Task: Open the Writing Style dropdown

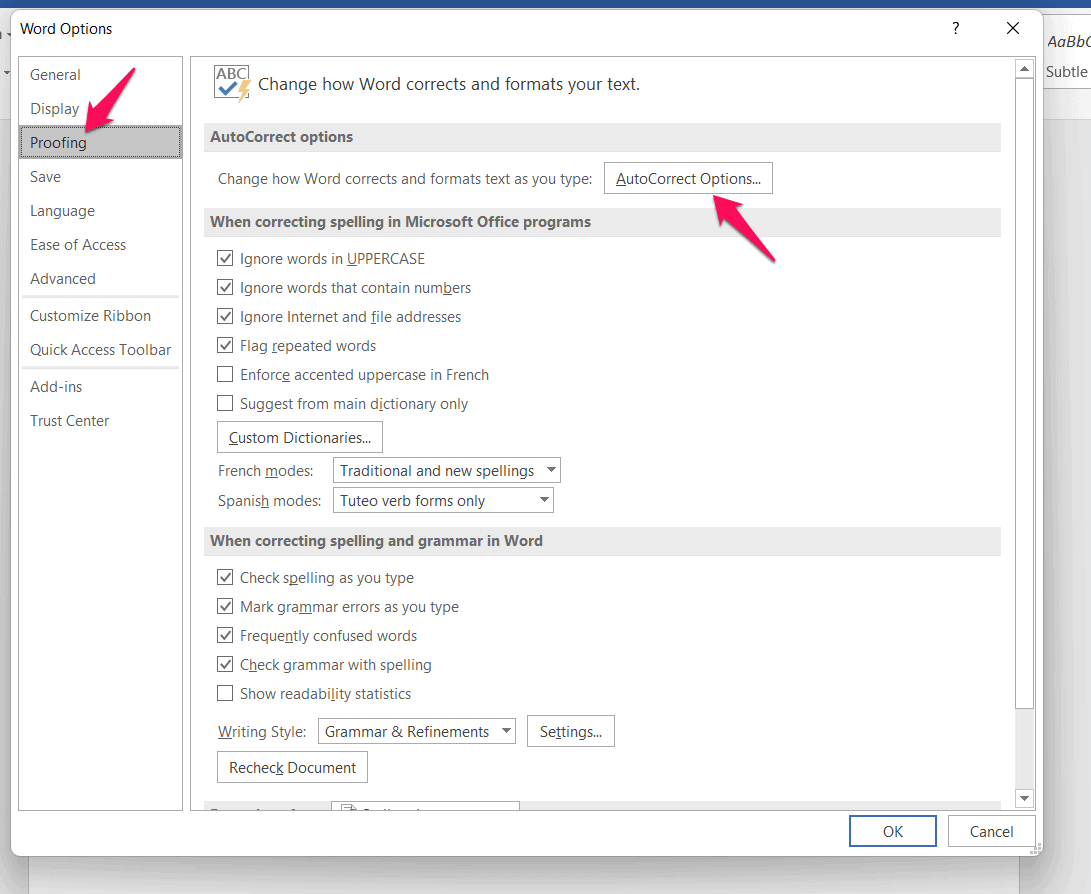Action: [x=417, y=732]
